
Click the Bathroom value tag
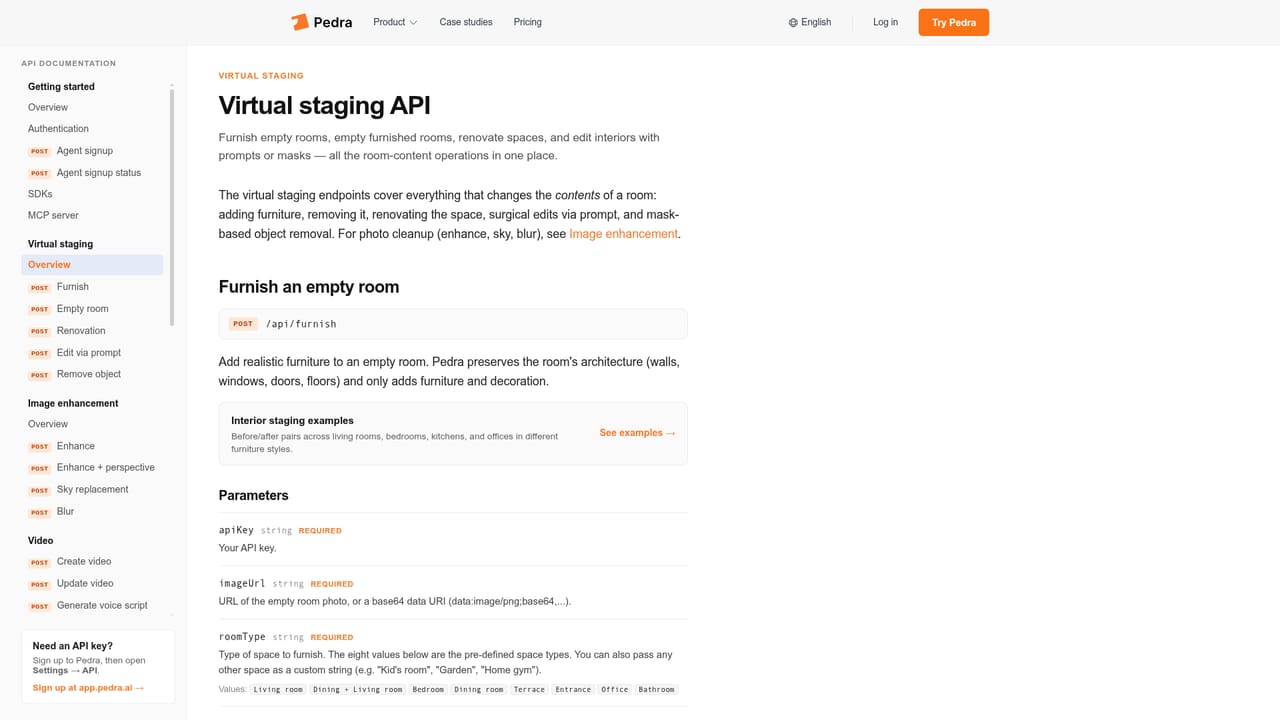(x=656, y=689)
